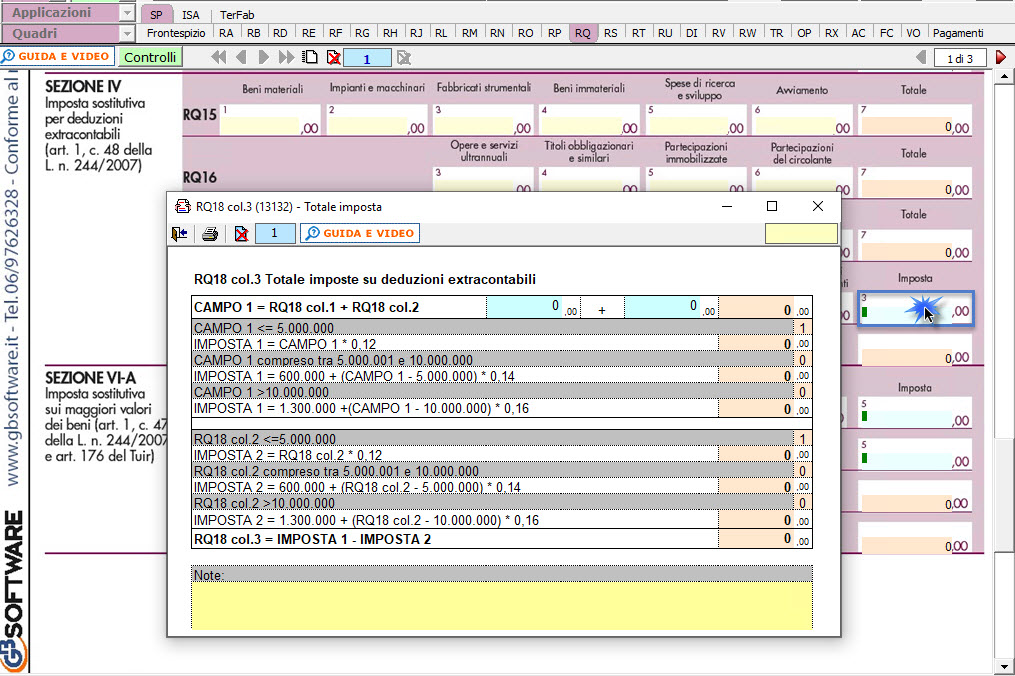This screenshot has height=676, width=1015.
Task: Click RQ15 Beni immateriali field
Action: (x=590, y=120)
